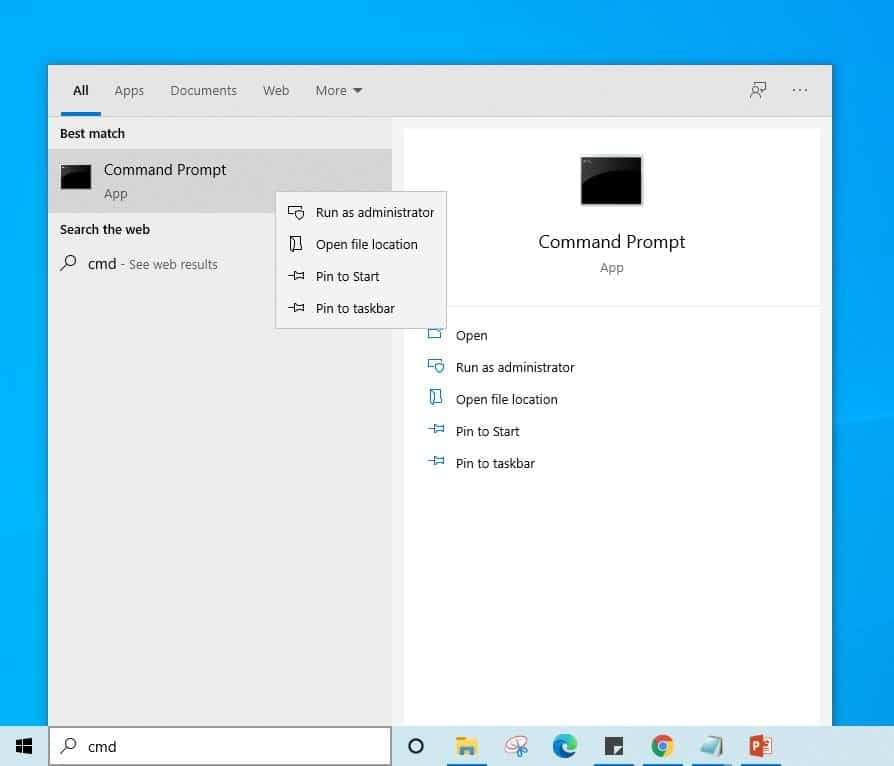Open File Explorer from the taskbar
This screenshot has height=766, width=894.
point(466,745)
